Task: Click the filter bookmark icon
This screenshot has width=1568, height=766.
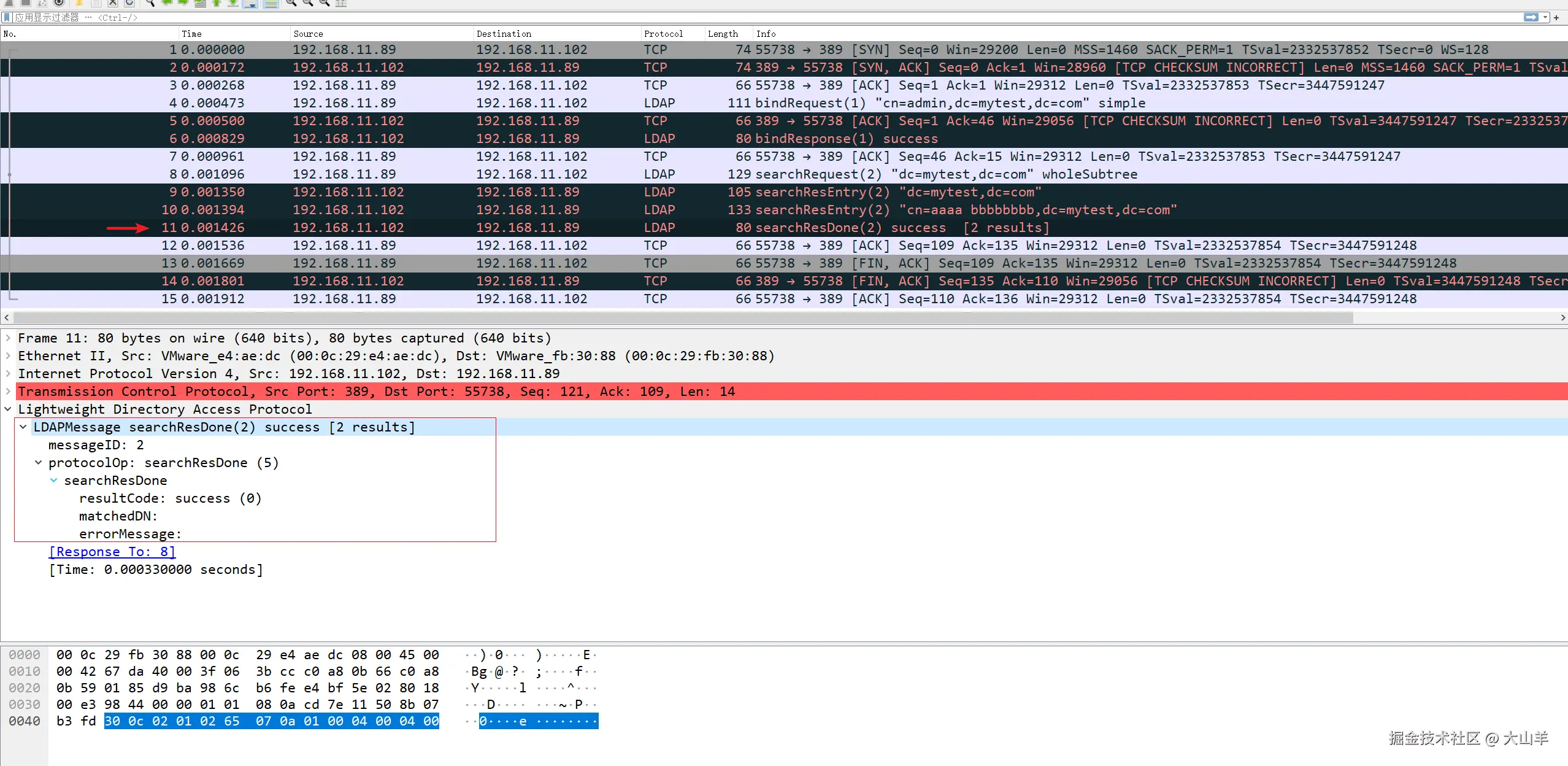Action: 7,18
